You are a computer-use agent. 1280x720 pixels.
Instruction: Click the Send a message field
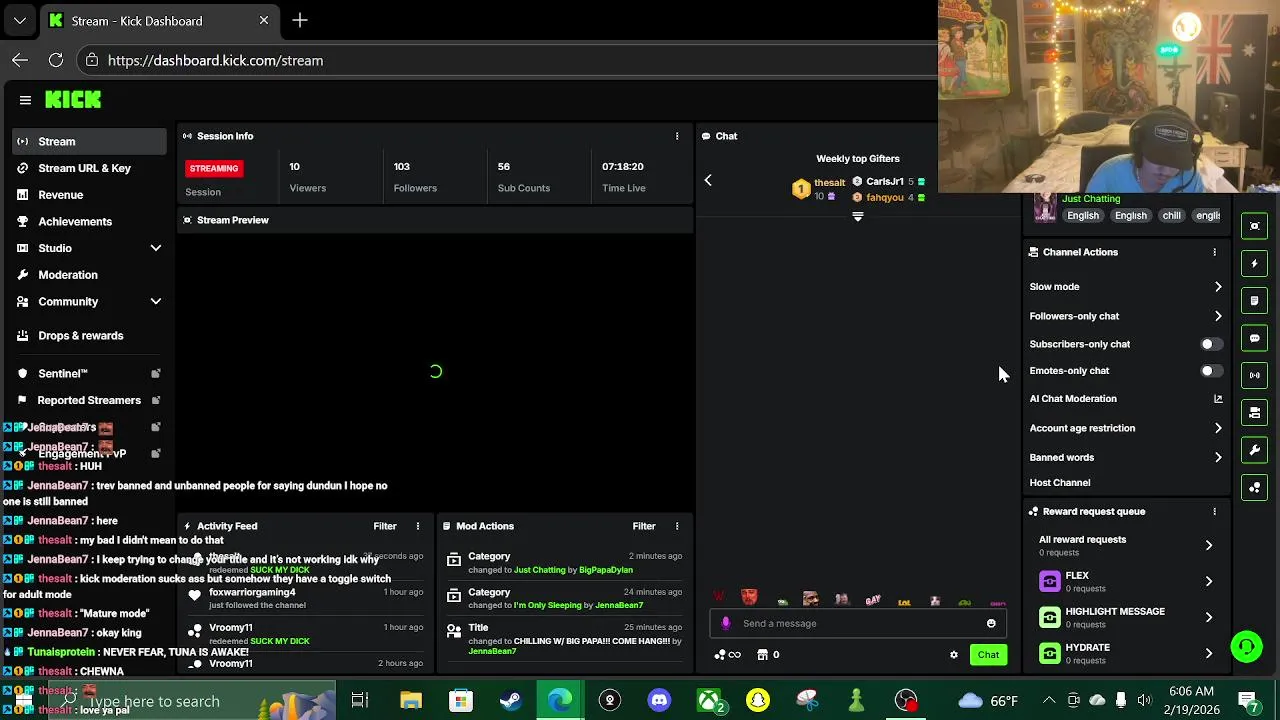(x=860, y=623)
